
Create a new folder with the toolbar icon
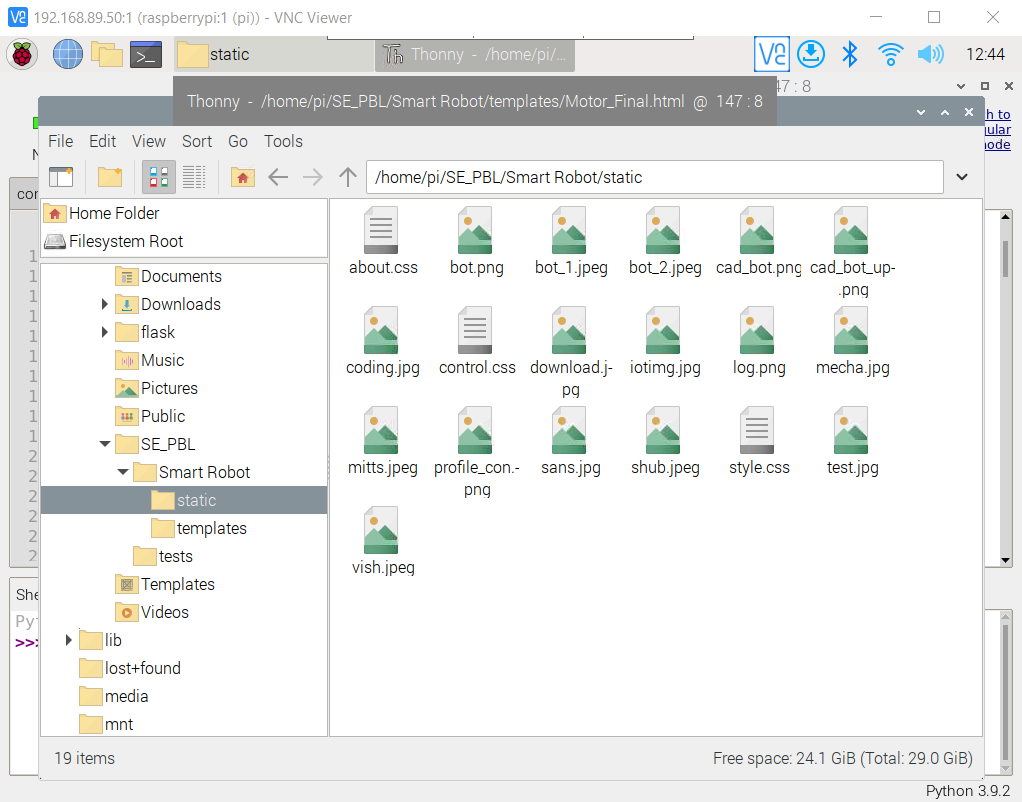[110, 177]
